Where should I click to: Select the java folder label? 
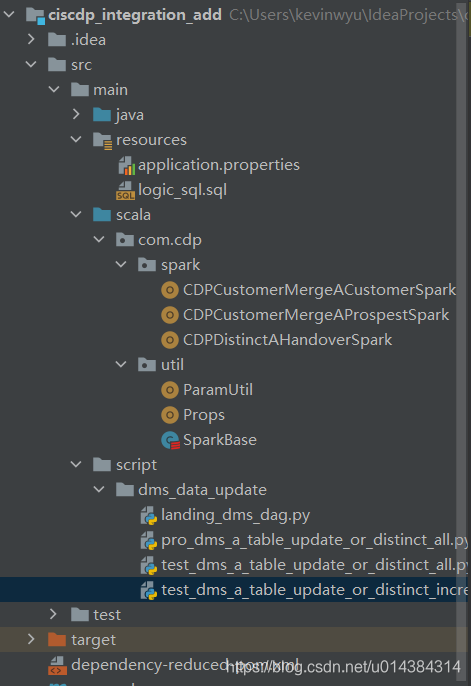pyautogui.click(x=130, y=115)
